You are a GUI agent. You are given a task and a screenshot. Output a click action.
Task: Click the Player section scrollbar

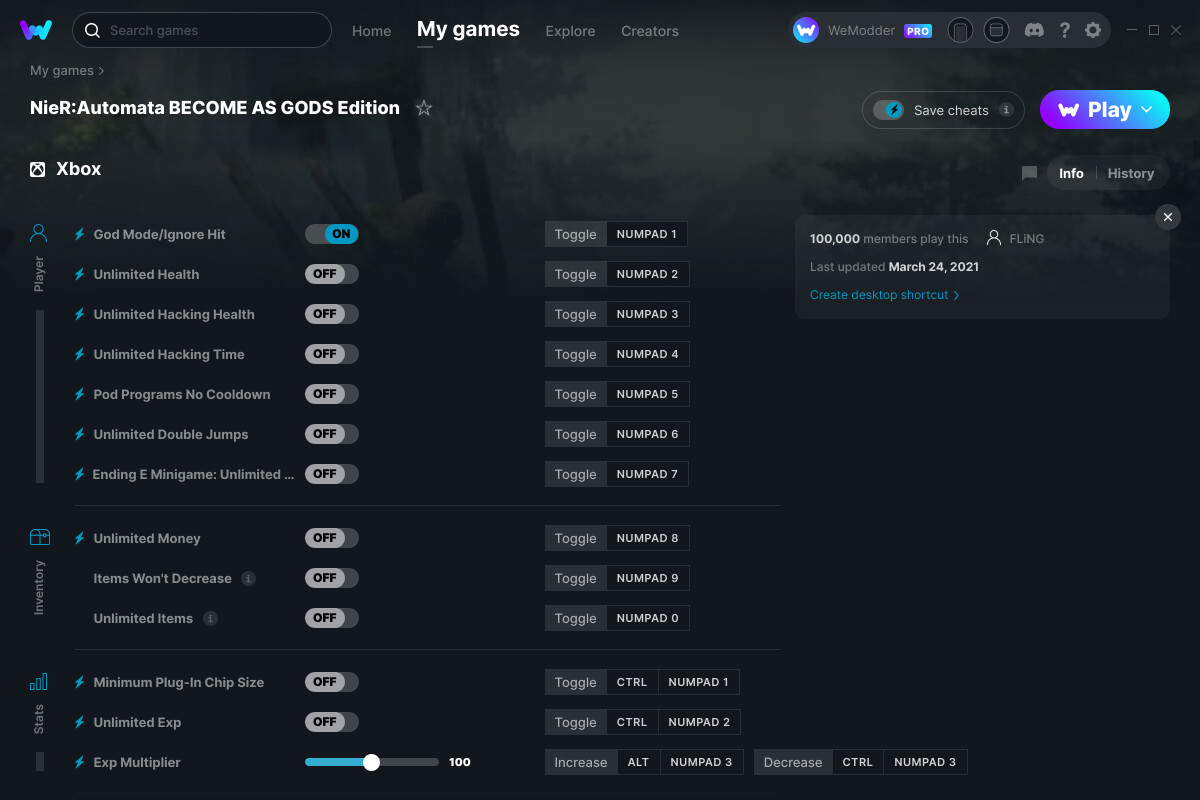(x=40, y=396)
